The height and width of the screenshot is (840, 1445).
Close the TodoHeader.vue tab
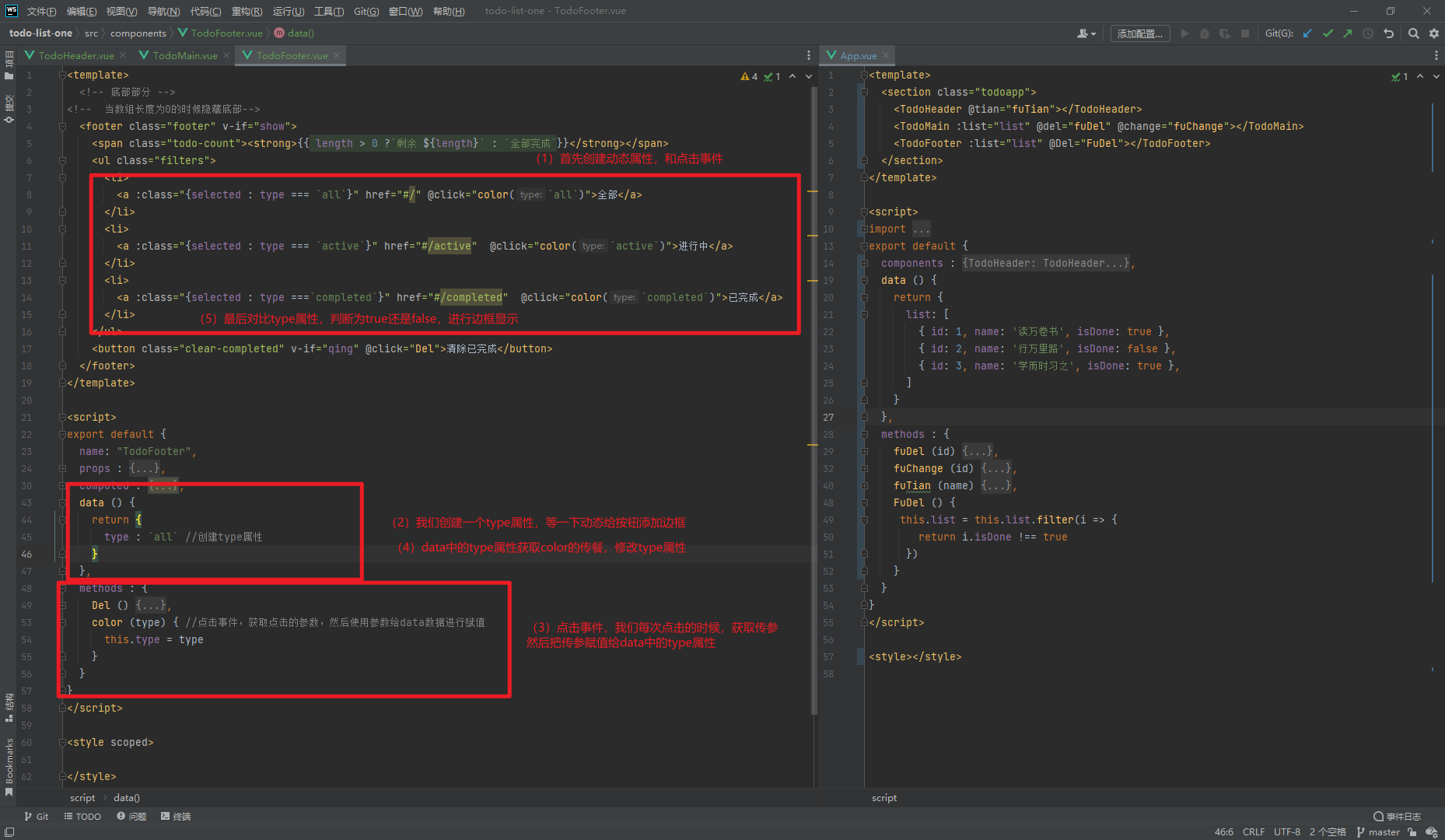click(x=123, y=55)
